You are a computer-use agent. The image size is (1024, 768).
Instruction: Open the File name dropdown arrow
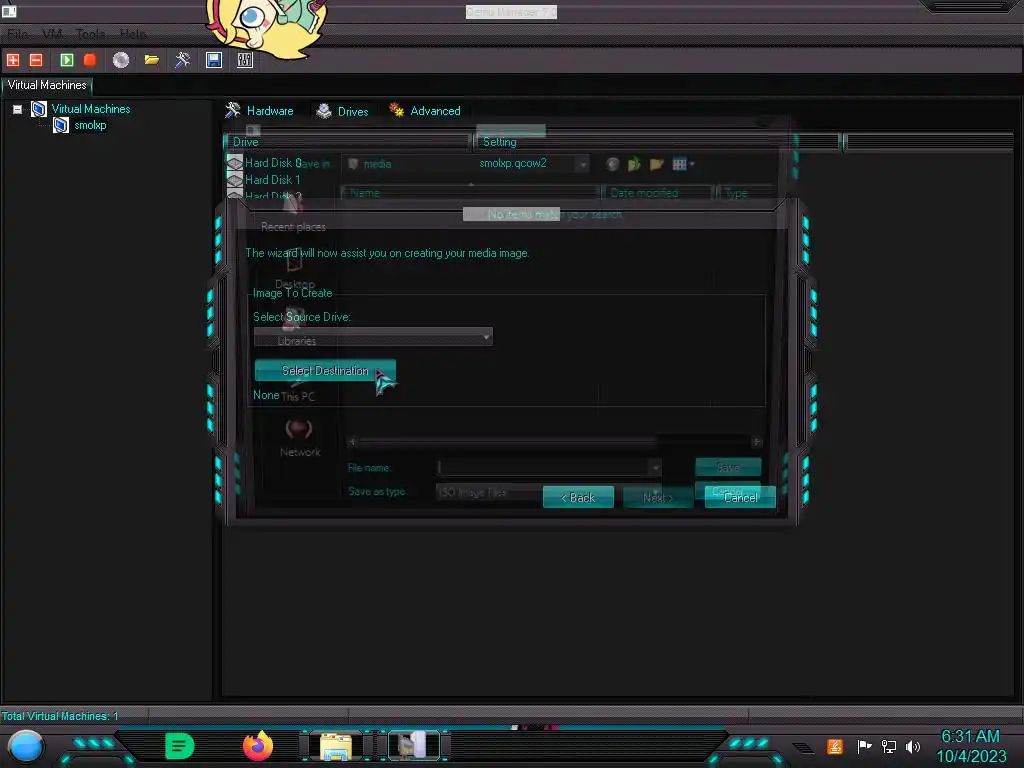point(655,468)
